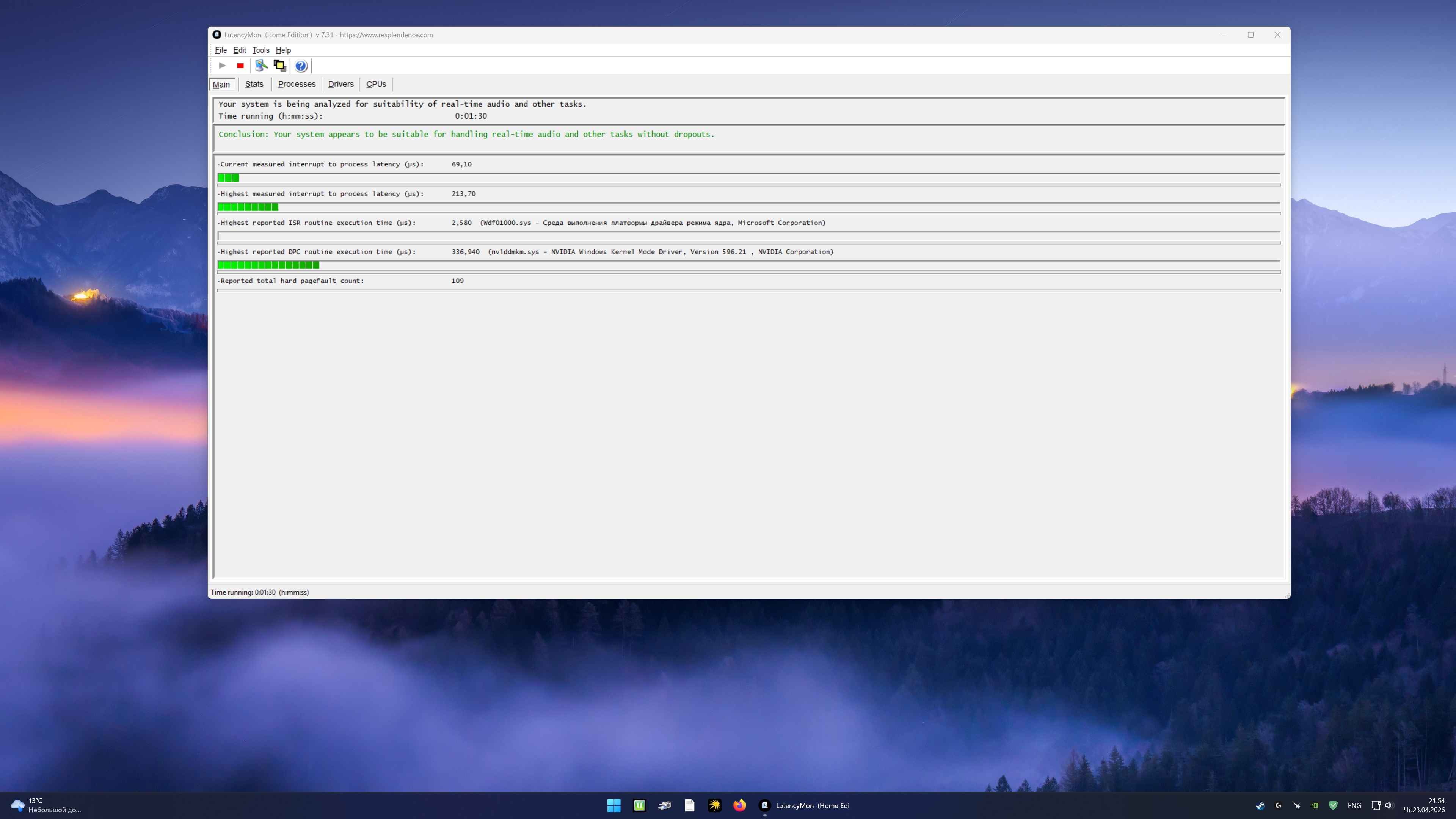Image resolution: width=1456 pixels, height=819 pixels.
Task: Expand the Tools menu
Action: (260, 50)
